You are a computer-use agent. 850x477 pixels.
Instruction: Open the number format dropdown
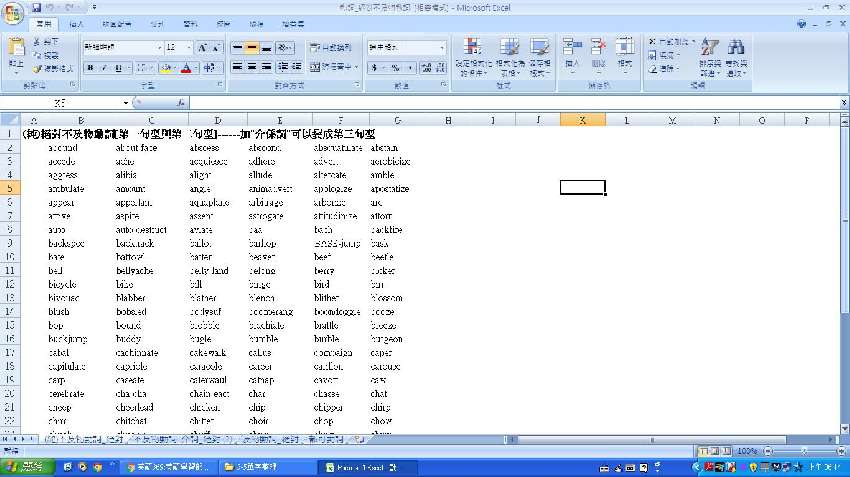(442, 48)
